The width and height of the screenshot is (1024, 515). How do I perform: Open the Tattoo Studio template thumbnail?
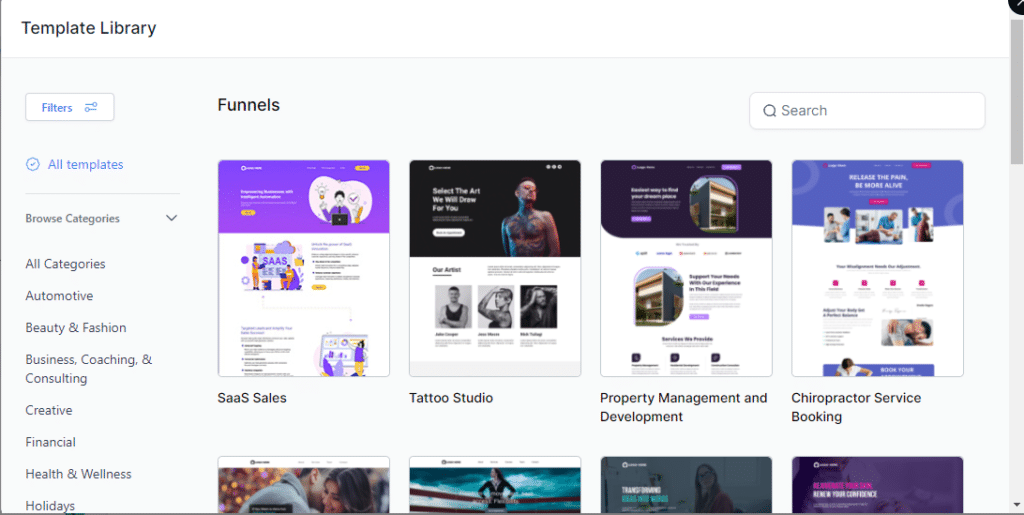coord(494,268)
